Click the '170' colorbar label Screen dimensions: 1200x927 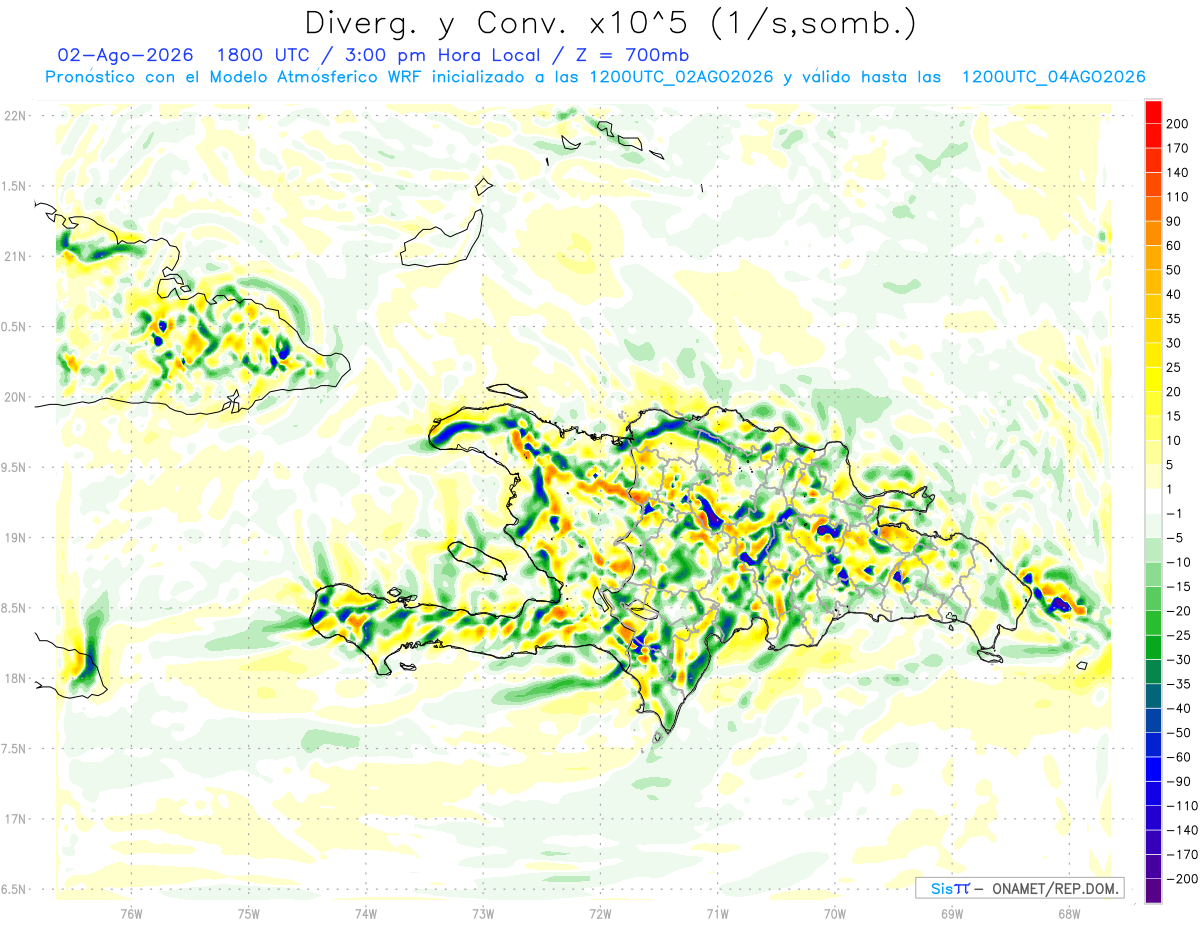[1179, 148]
